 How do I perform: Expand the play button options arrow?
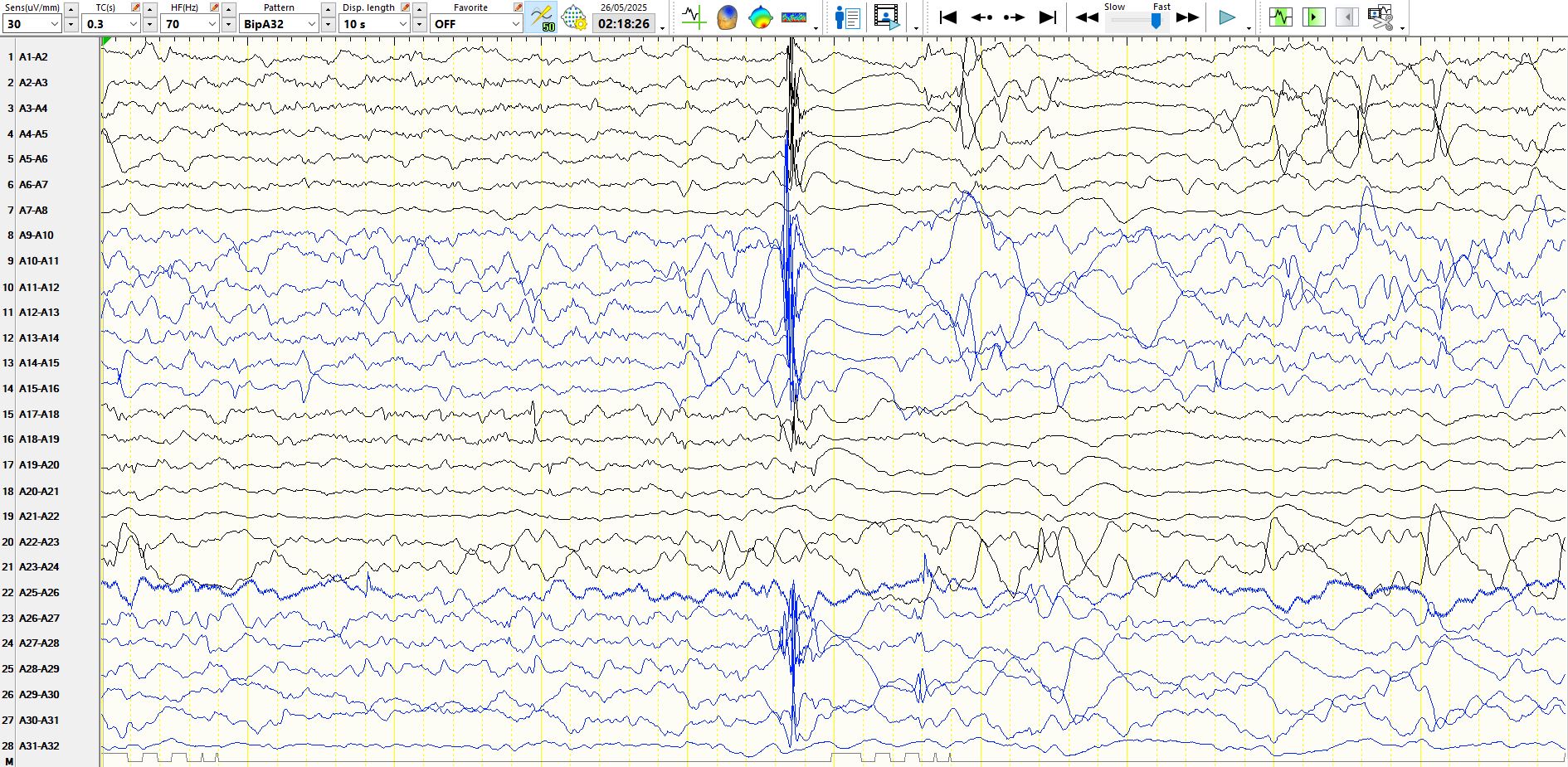click(1249, 27)
